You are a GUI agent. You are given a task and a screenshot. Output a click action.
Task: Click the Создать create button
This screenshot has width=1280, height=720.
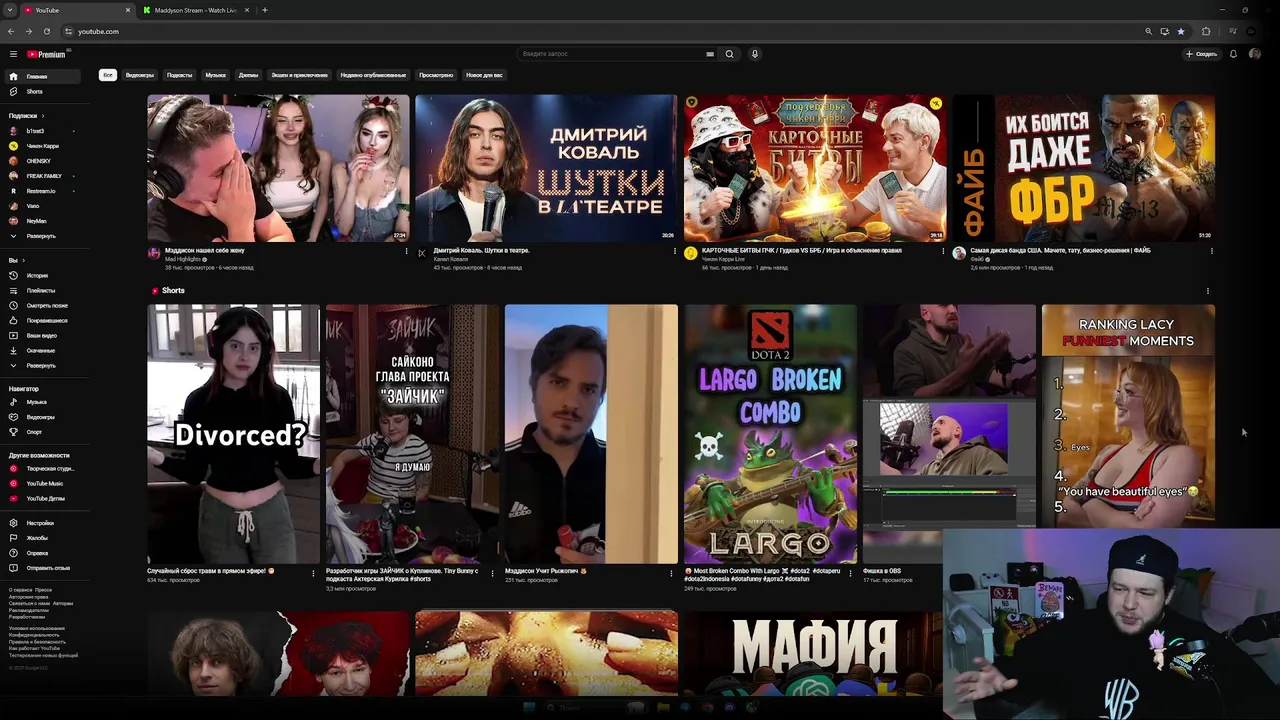(x=1201, y=54)
